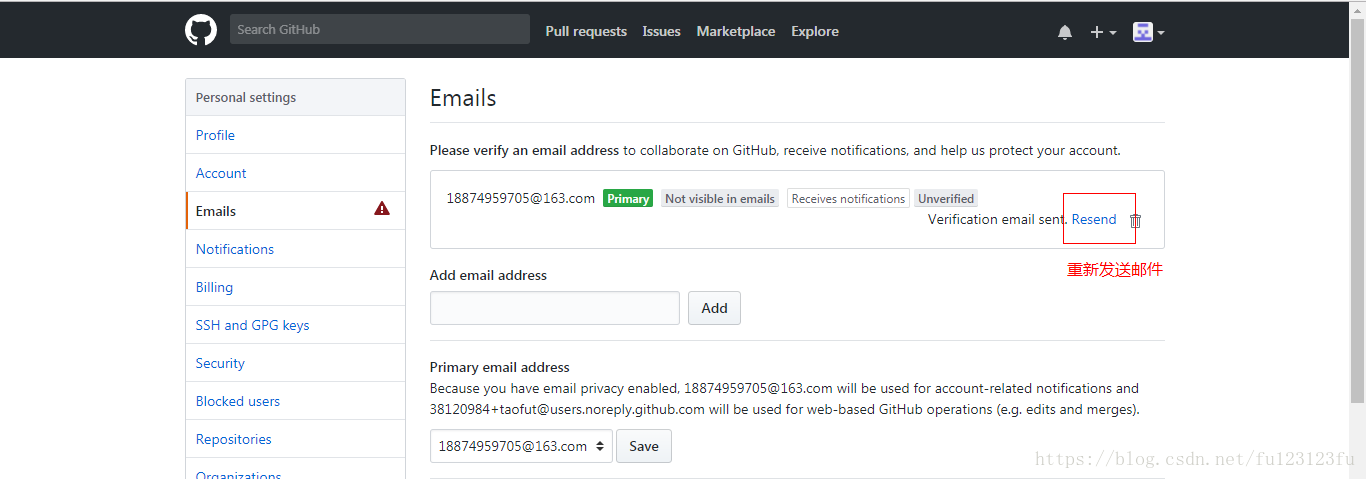Open Issues in top navigation
The height and width of the screenshot is (479, 1366).
661,31
